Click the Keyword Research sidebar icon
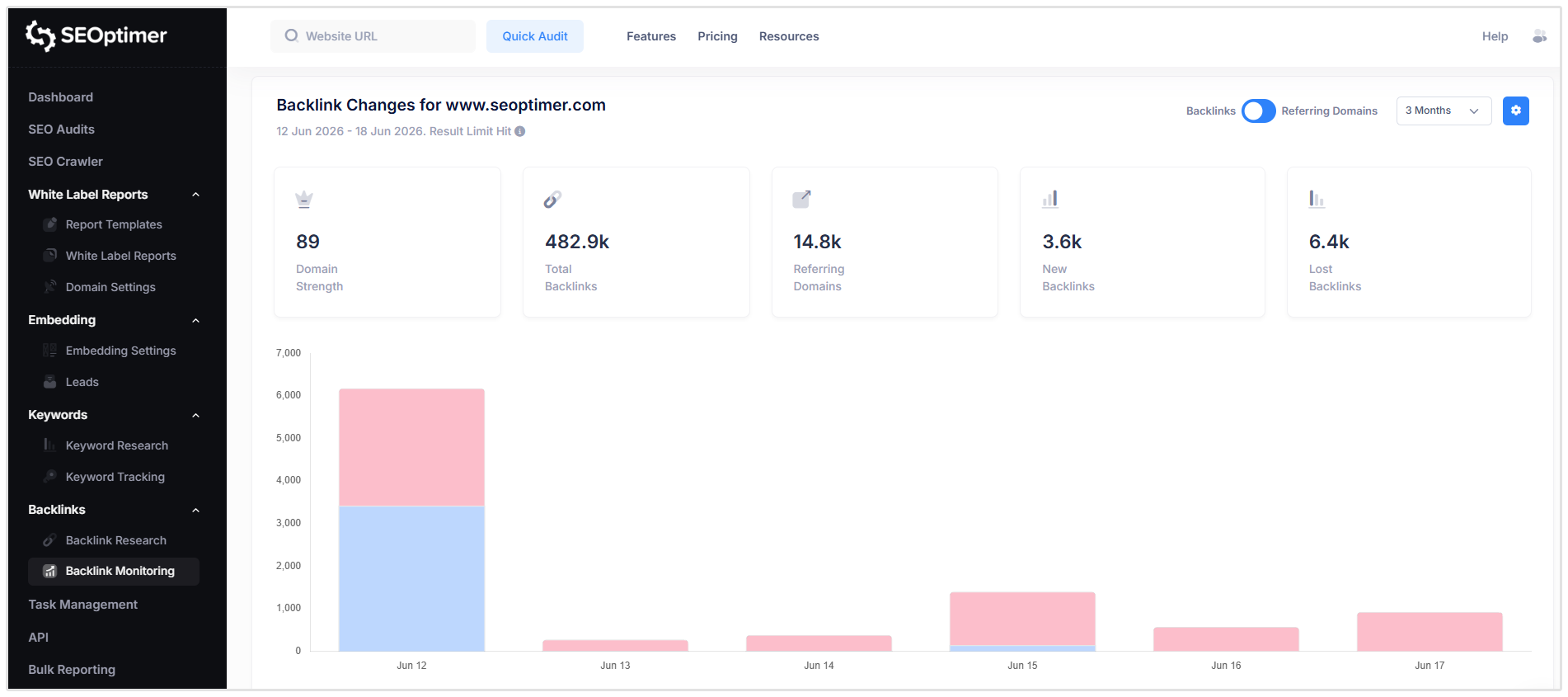Viewport: 1568px width, 697px height. coord(50,445)
